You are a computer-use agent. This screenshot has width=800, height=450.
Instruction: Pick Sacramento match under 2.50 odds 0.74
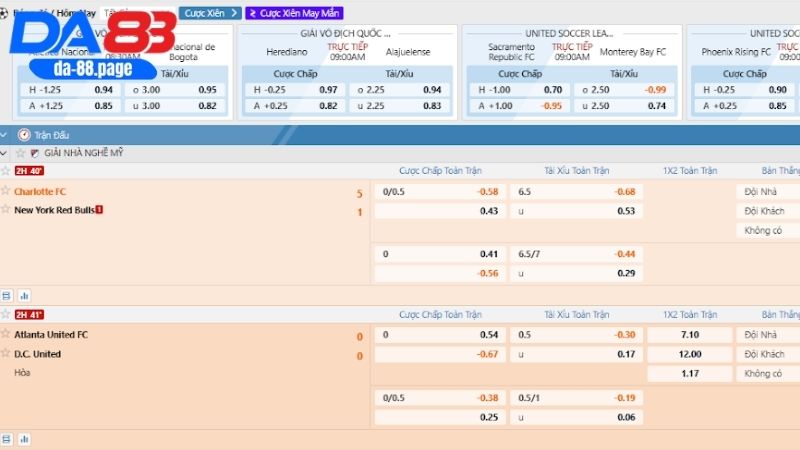[x=624, y=106]
